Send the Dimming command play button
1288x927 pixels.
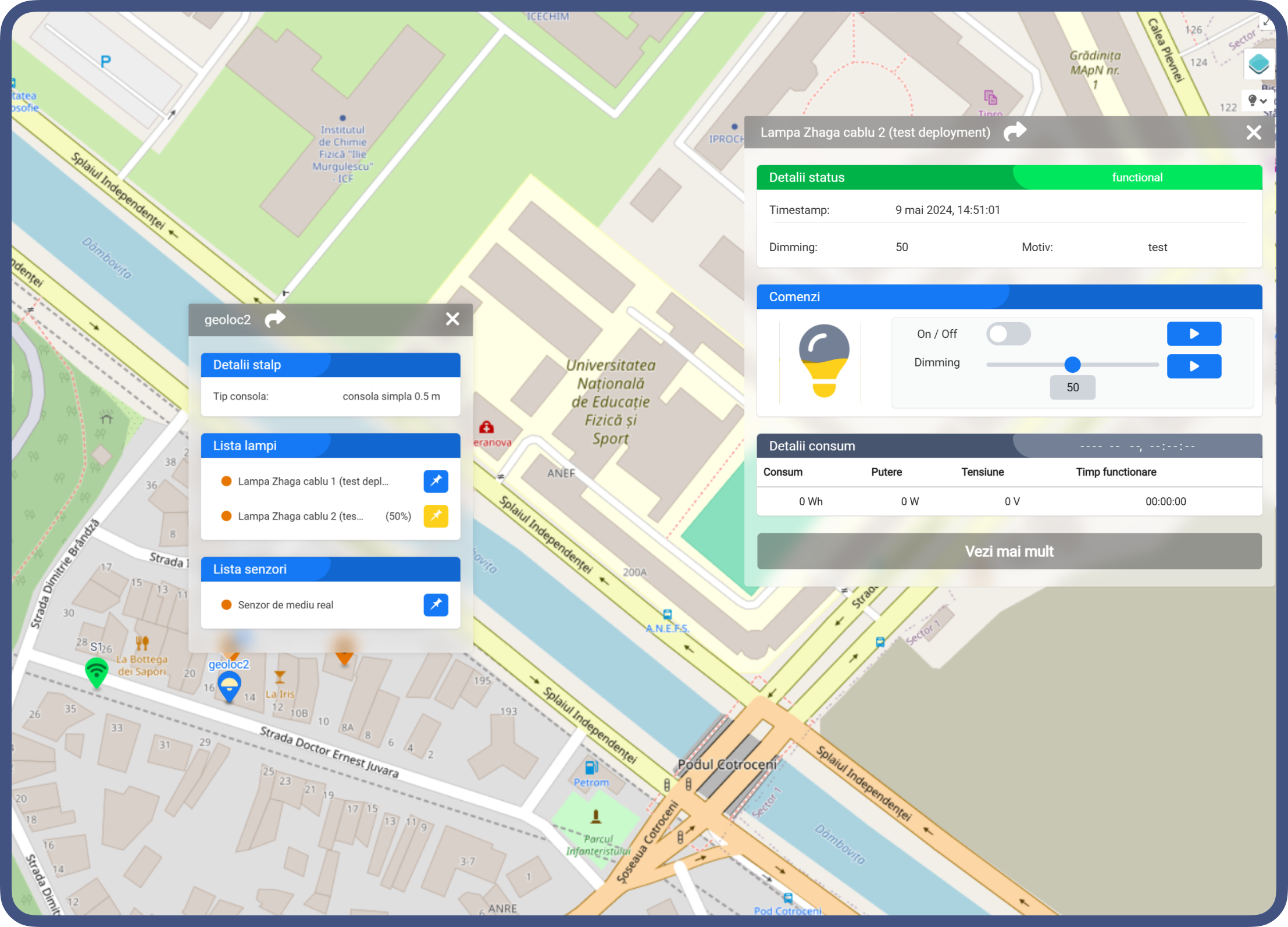click(1194, 366)
